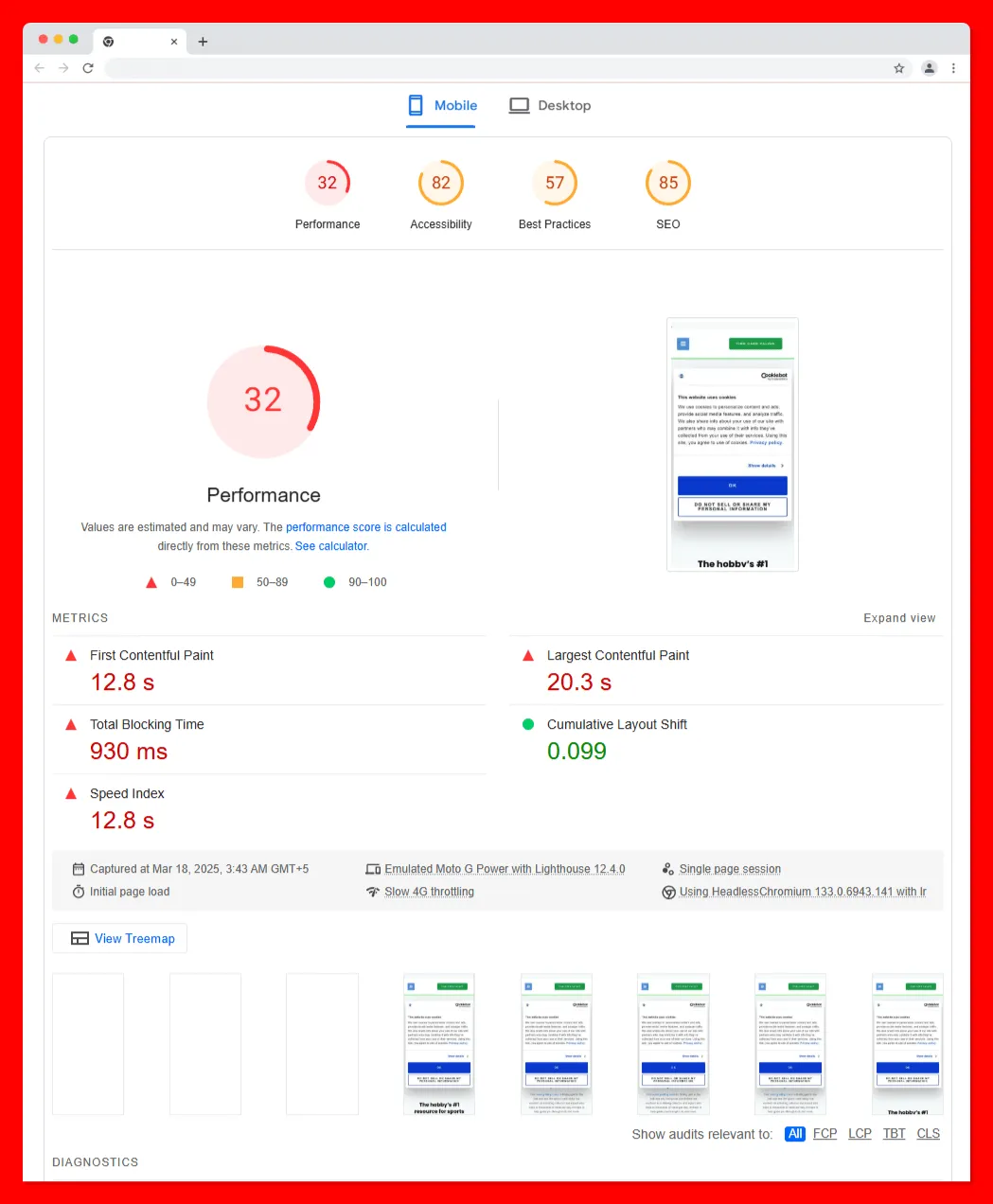
Task: Select the Speed Index metric label
Action: click(127, 793)
